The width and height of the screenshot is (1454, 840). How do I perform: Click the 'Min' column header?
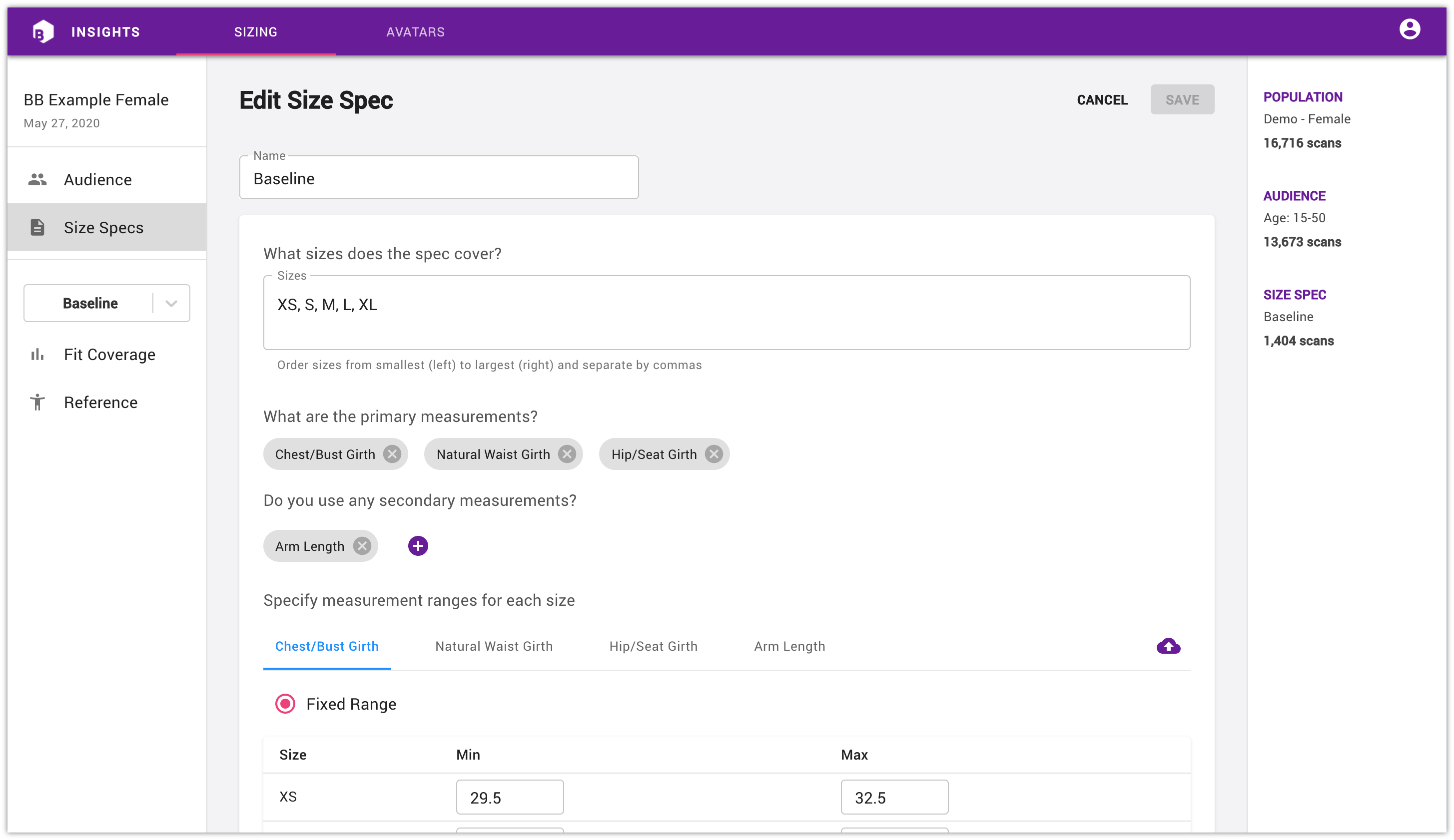click(x=468, y=755)
